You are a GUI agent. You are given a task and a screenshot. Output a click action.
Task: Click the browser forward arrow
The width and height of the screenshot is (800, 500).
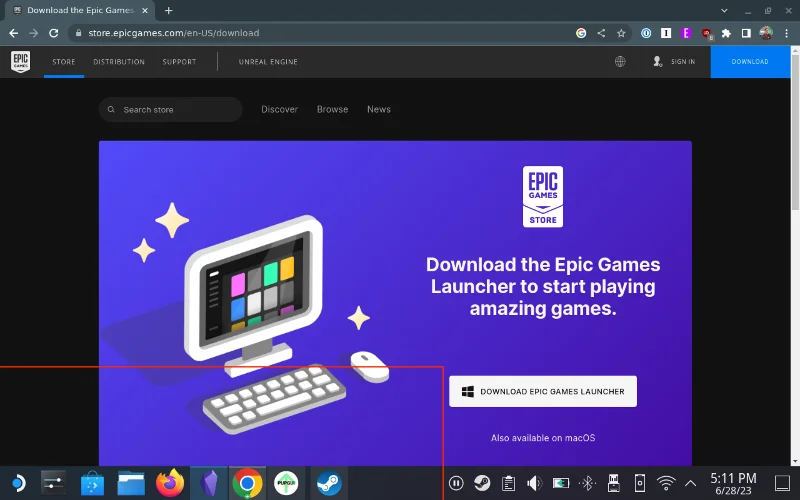coord(34,33)
